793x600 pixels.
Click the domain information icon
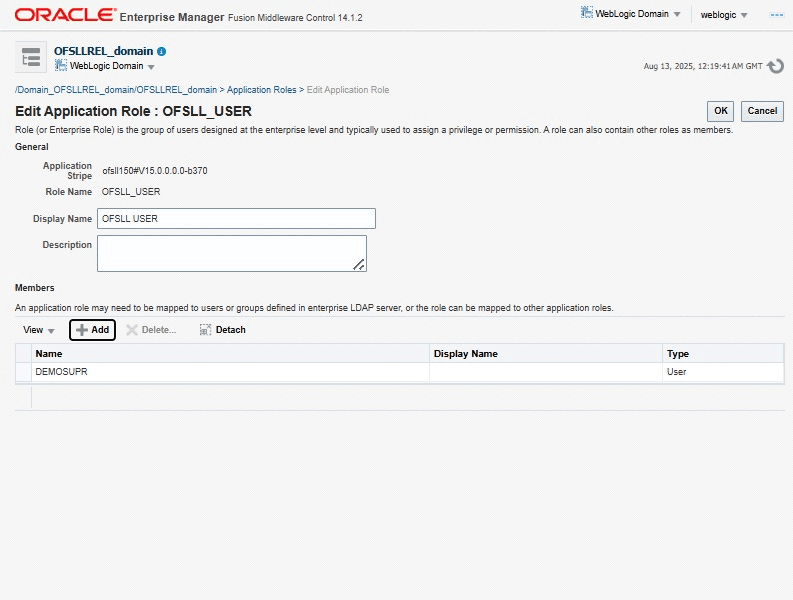pyautogui.click(x=161, y=51)
